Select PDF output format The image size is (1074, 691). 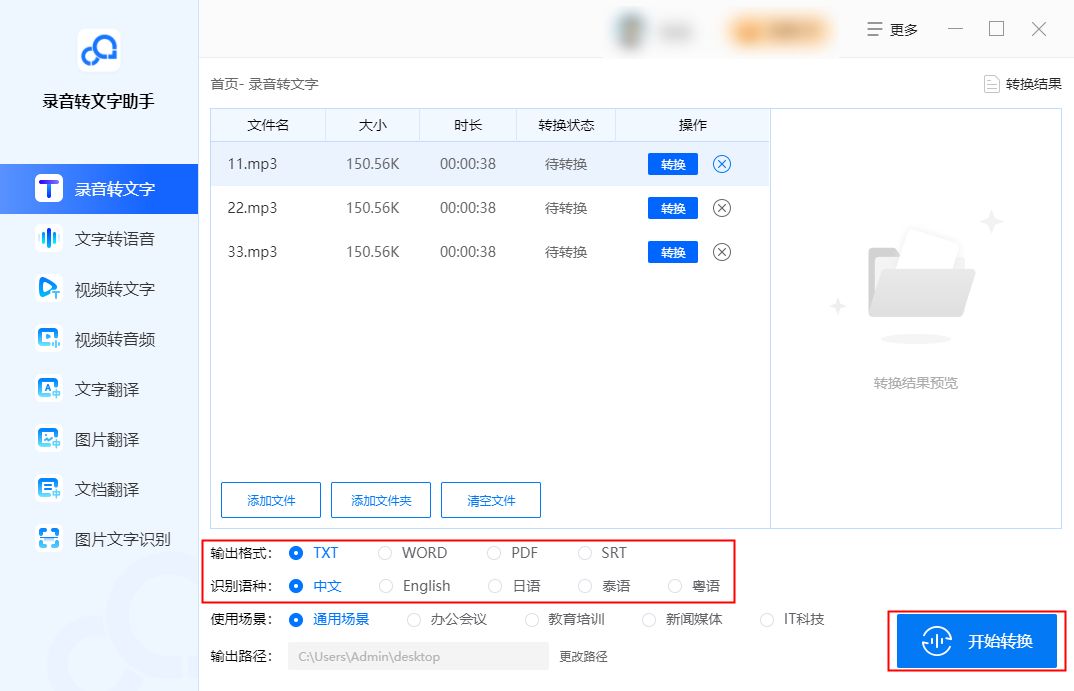click(x=512, y=553)
